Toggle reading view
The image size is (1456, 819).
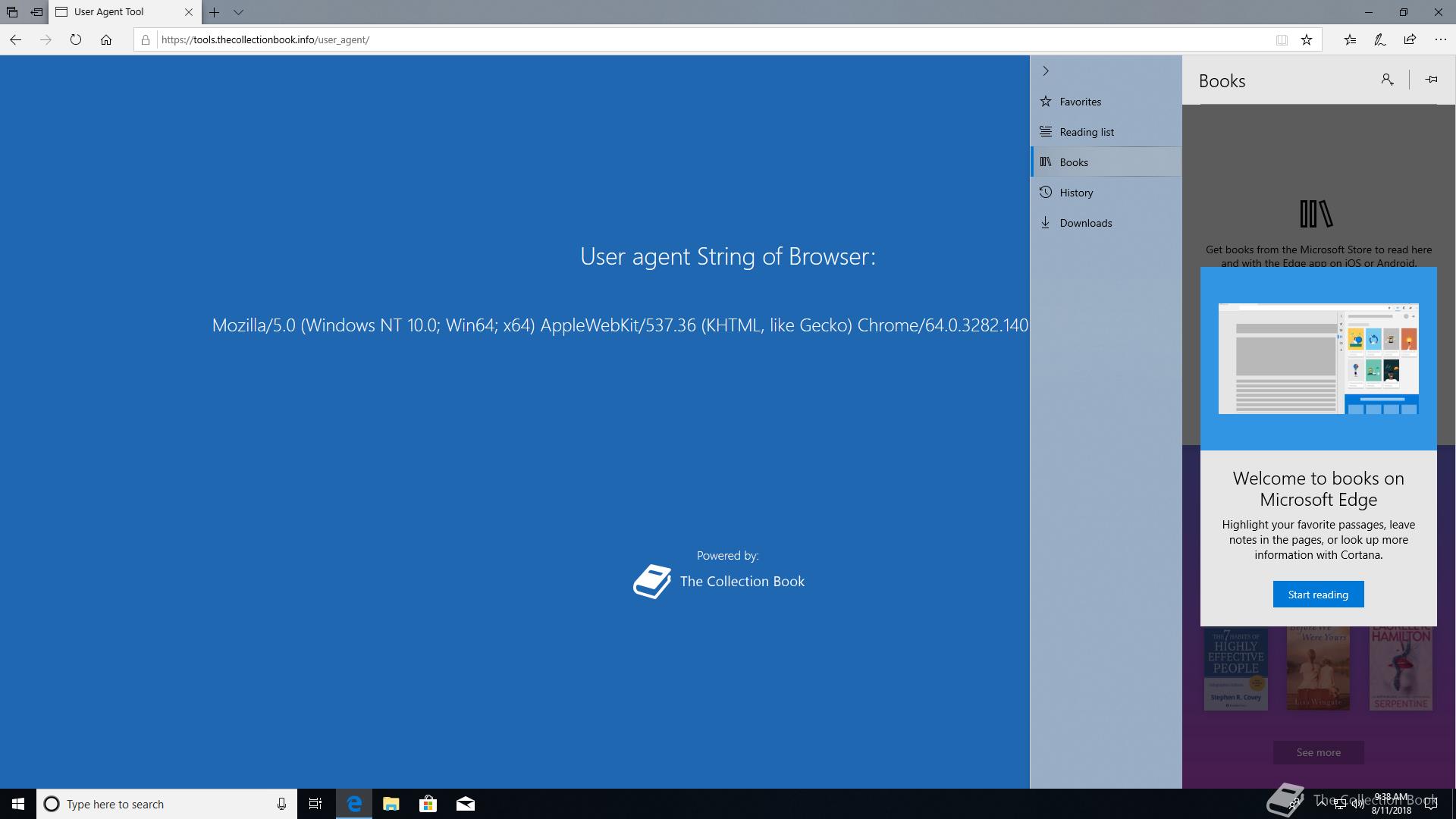click(1282, 39)
